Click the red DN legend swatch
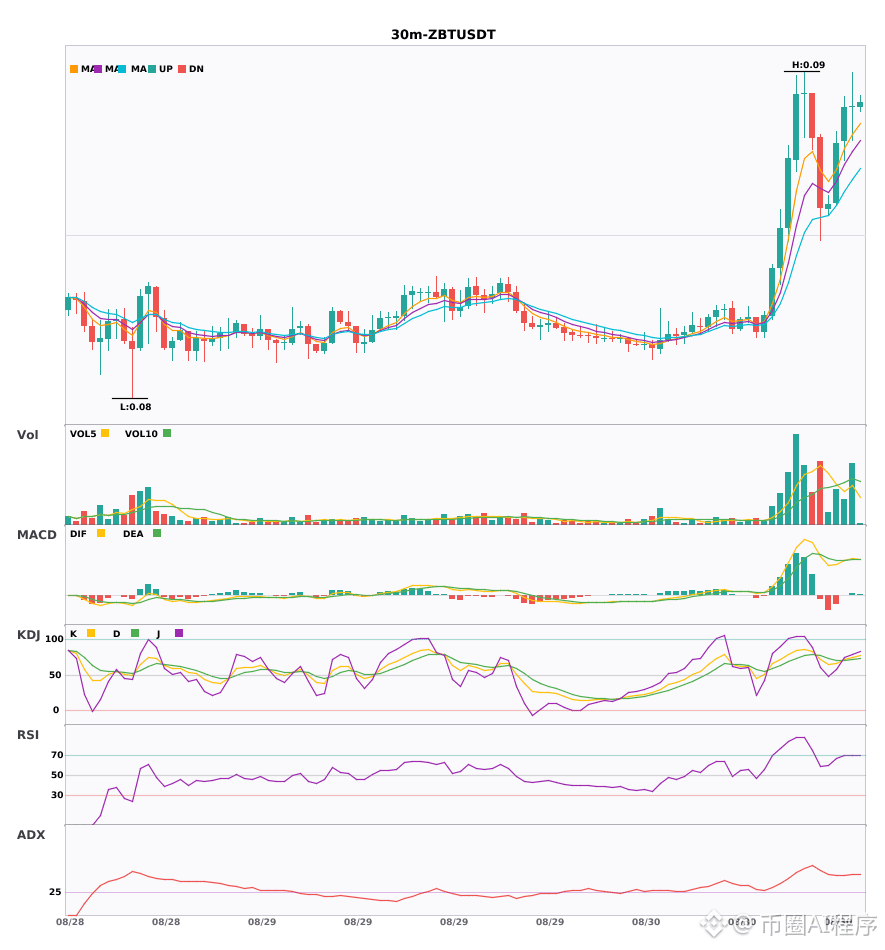 [182, 69]
